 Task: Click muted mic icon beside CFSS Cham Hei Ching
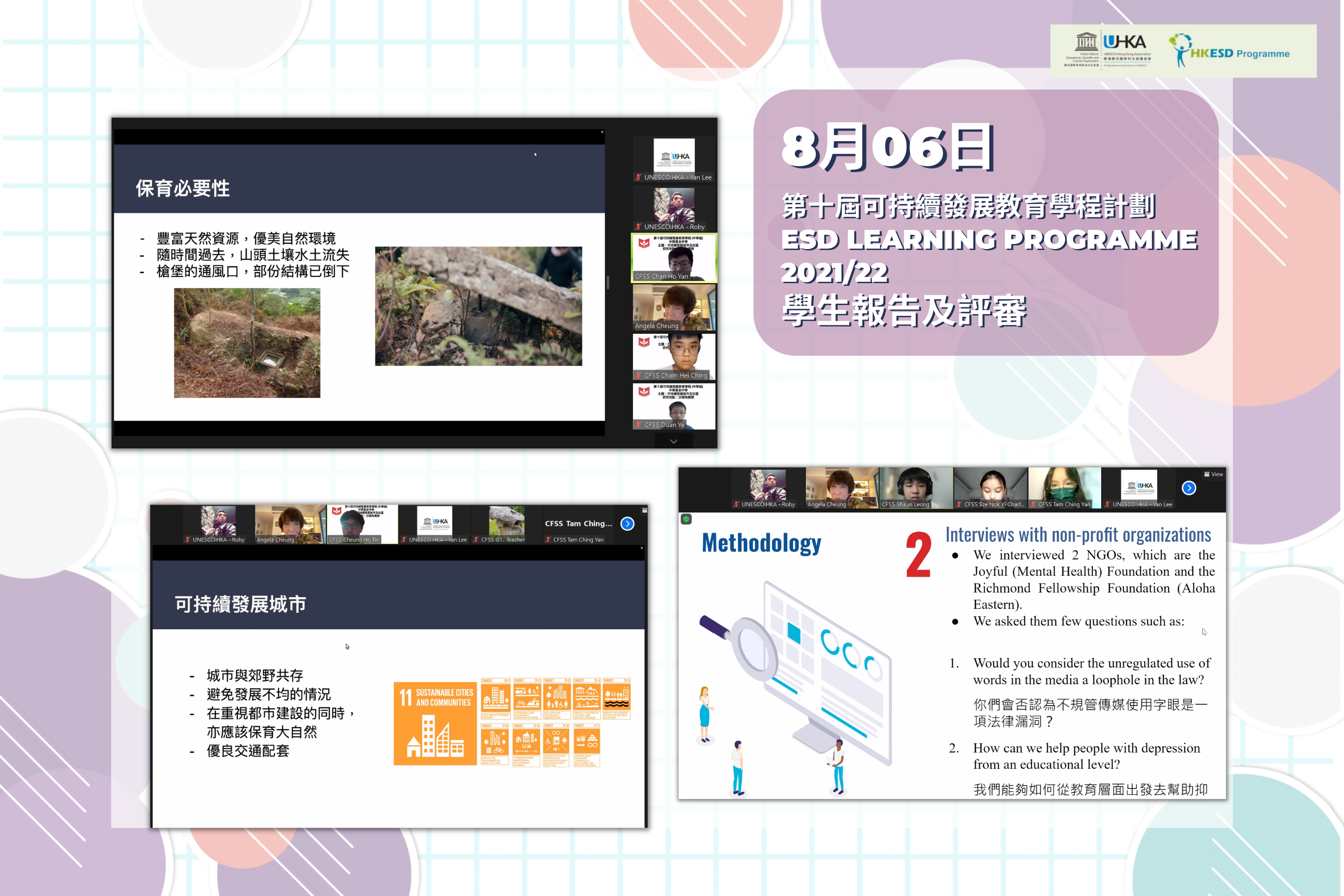point(638,375)
